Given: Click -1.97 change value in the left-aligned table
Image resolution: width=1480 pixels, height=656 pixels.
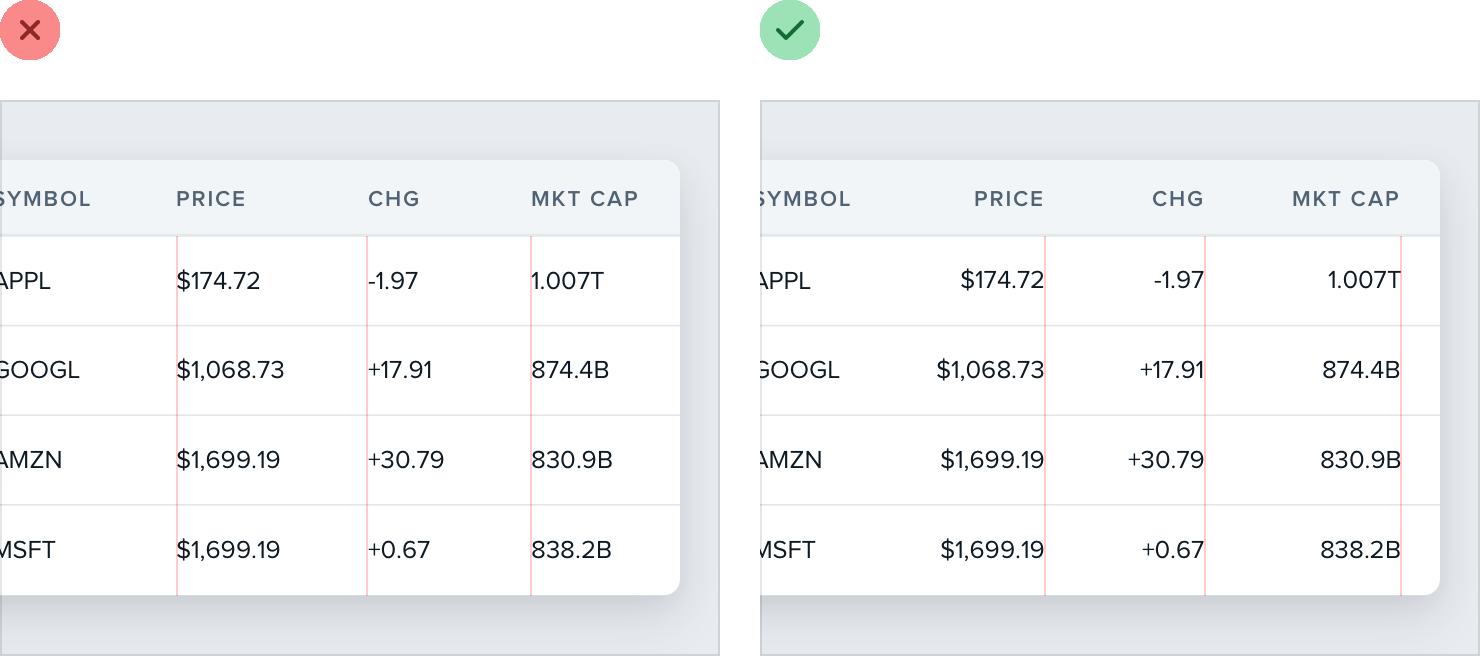Looking at the screenshot, I should click(393, 281).
